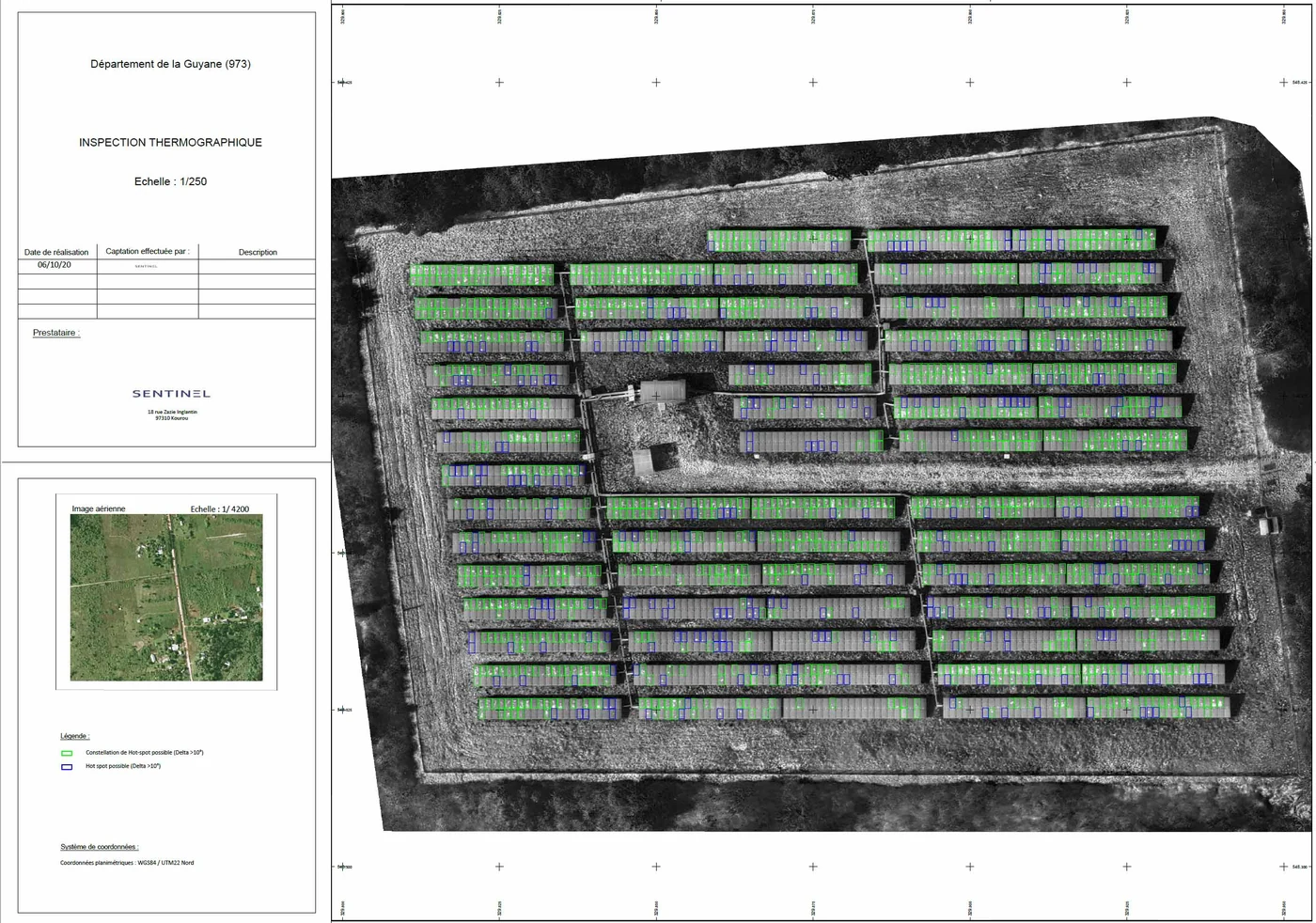1316x923 pixels.
Task: Click the 'INSPECTION THERMOGRAPHIQUE' heading
Action: [x=170, y=143]
